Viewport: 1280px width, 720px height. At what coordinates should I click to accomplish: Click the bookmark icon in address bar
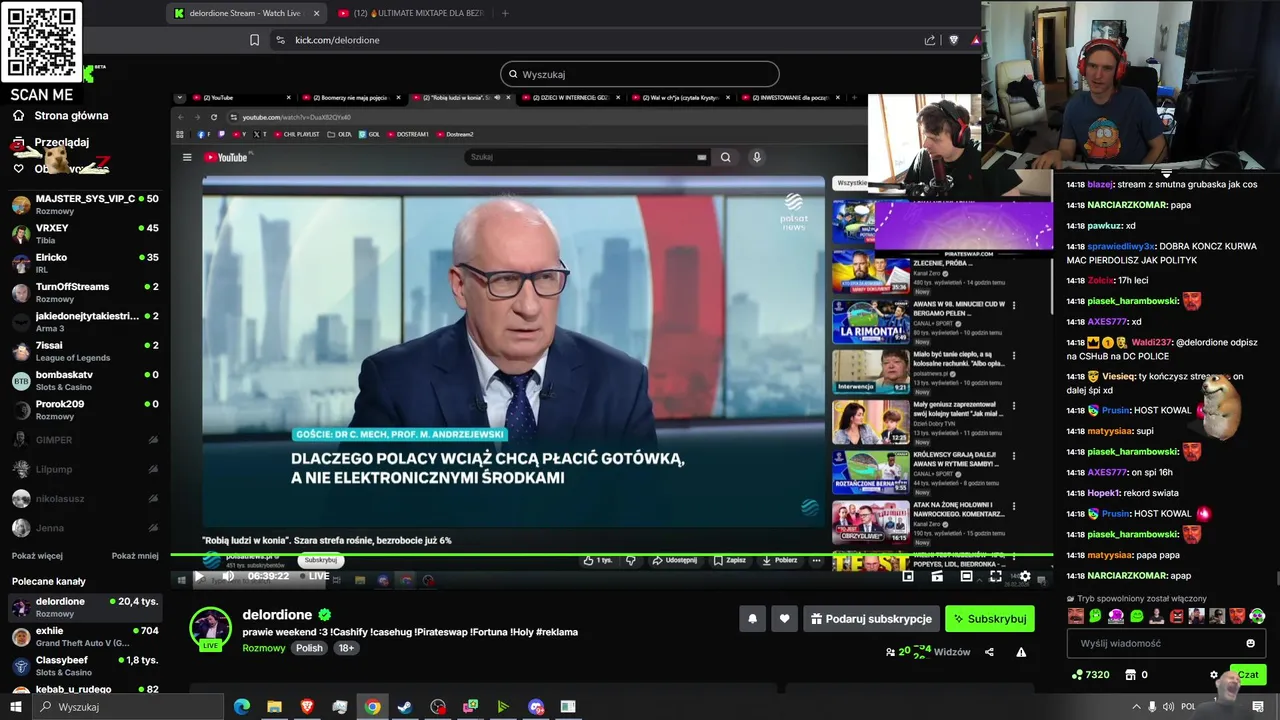[254, 40]
